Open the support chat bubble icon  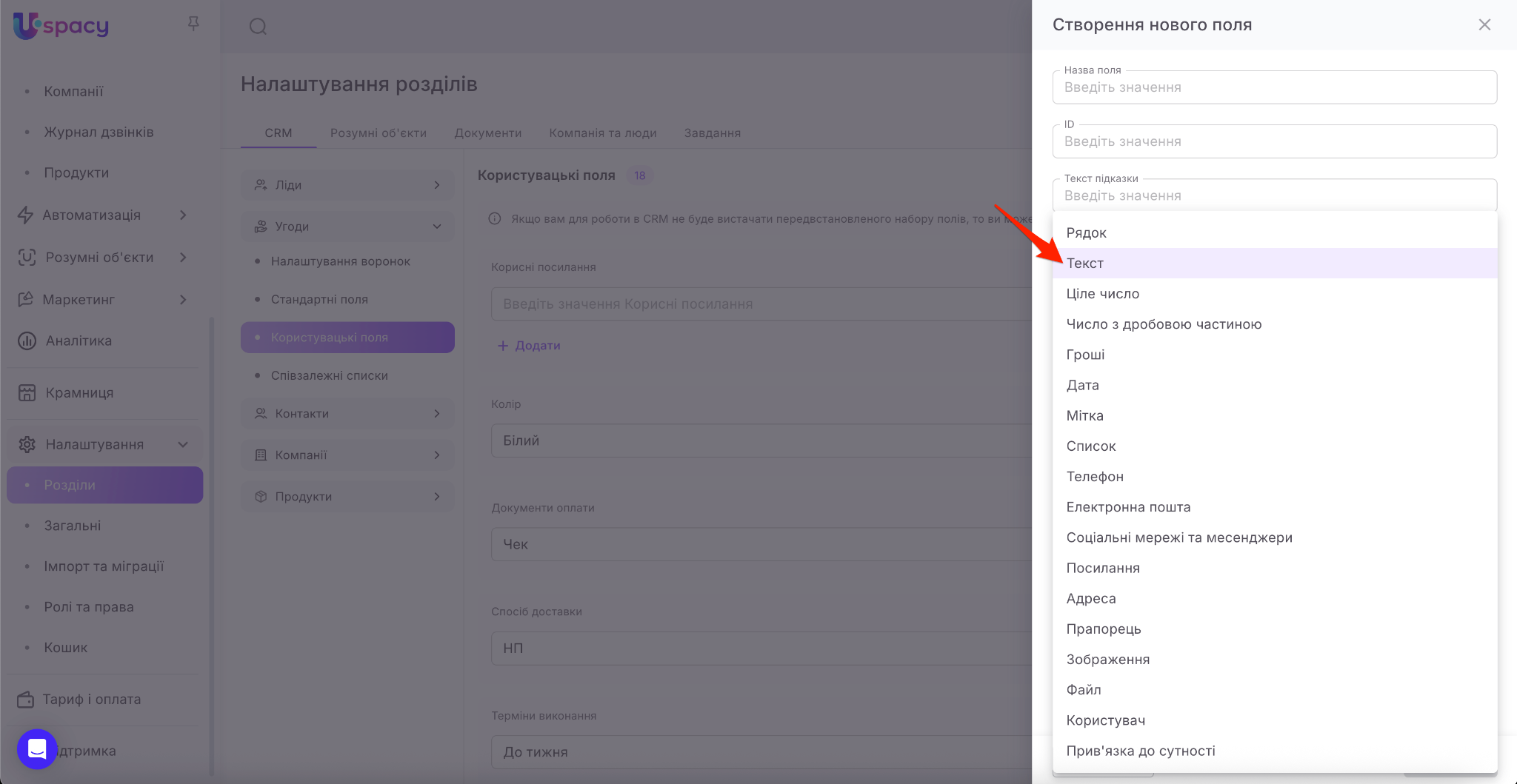click(37, 748)
